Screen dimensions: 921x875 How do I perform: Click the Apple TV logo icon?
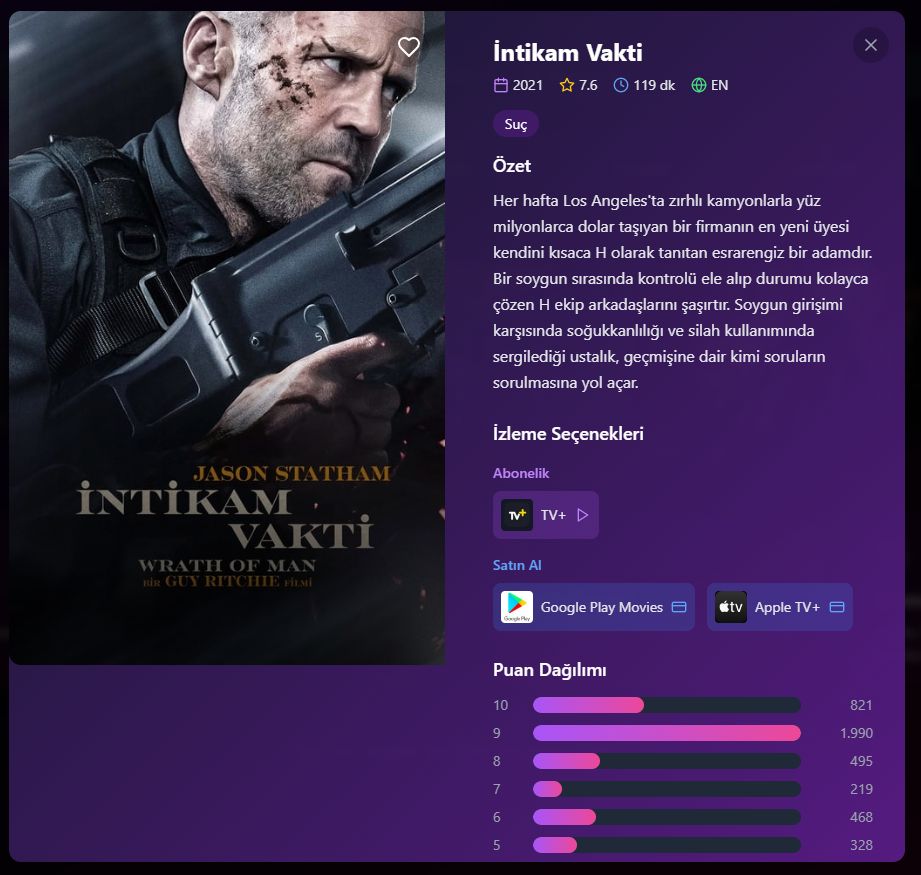click(x=731, y=607)
